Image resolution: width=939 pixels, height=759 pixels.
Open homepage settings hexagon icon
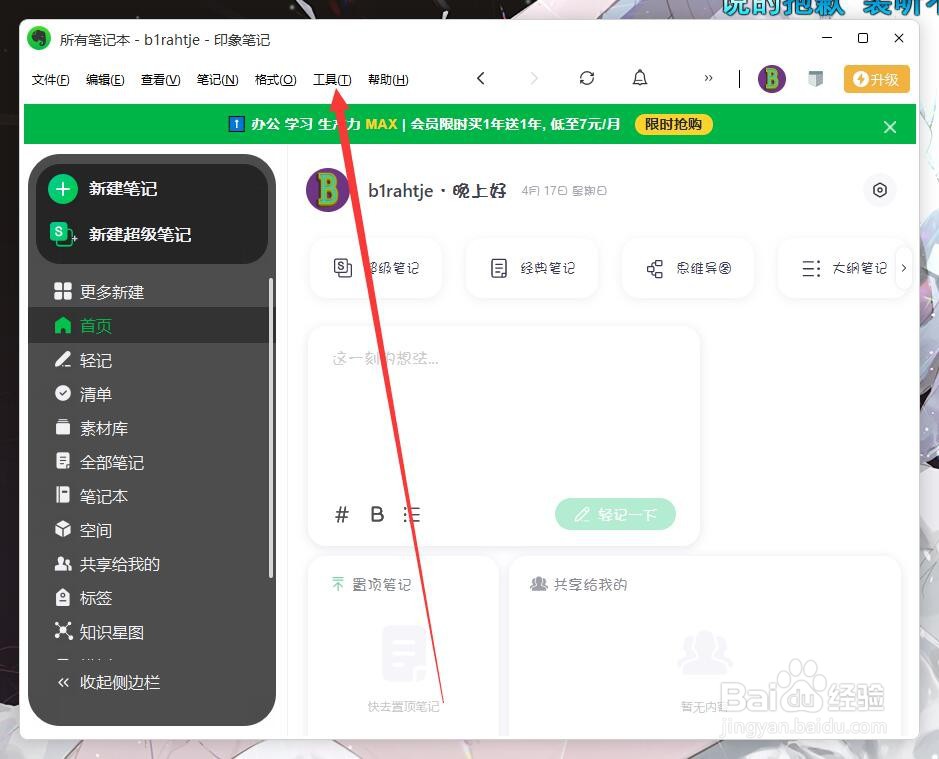pos(880,190)
